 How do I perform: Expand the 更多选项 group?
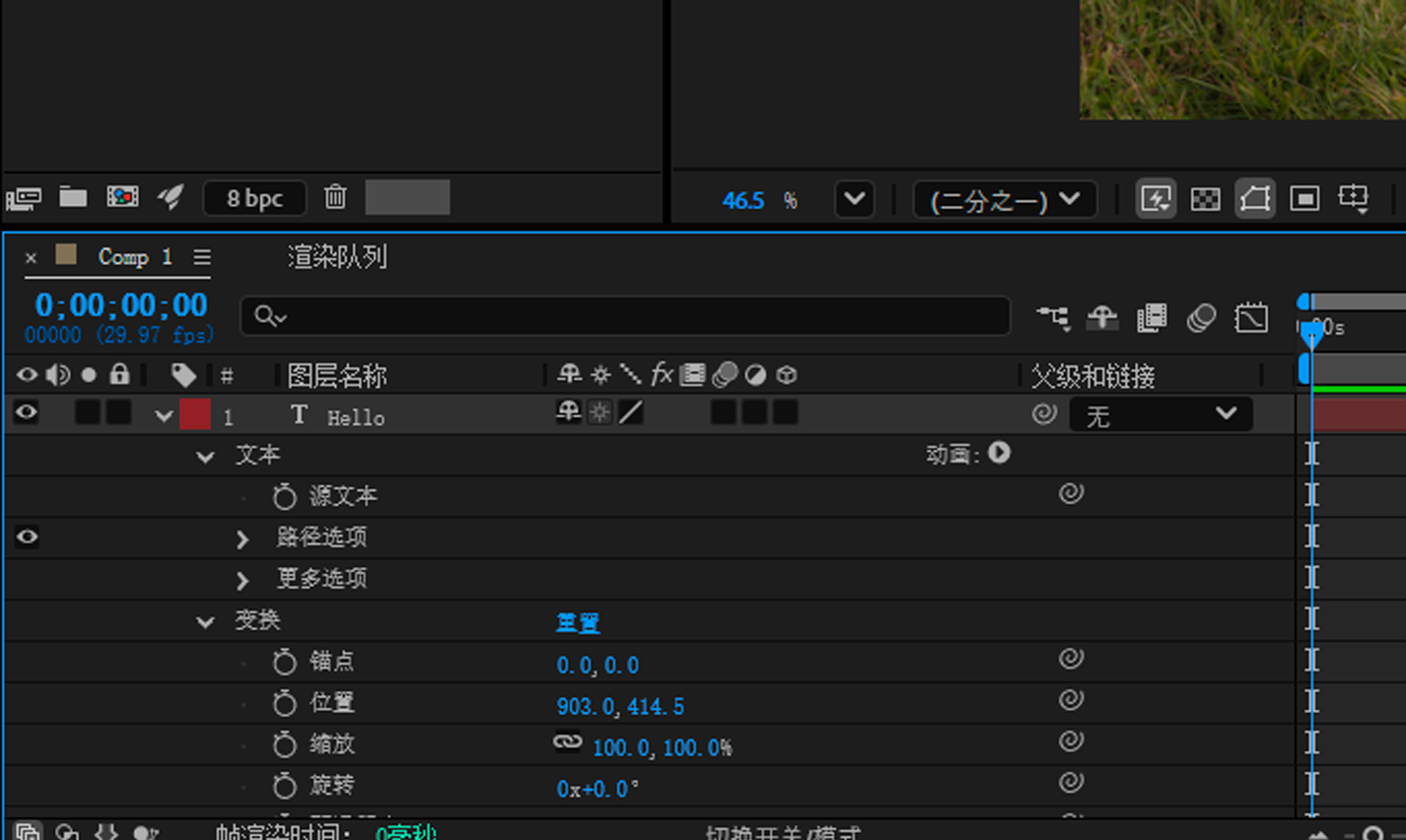coord(243,580)
